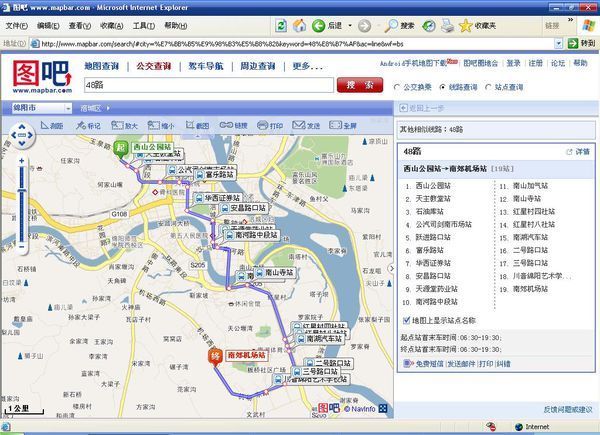Switch map to 全屏 fullscreen
Screen dimensions: 600x435
[343, 126]
